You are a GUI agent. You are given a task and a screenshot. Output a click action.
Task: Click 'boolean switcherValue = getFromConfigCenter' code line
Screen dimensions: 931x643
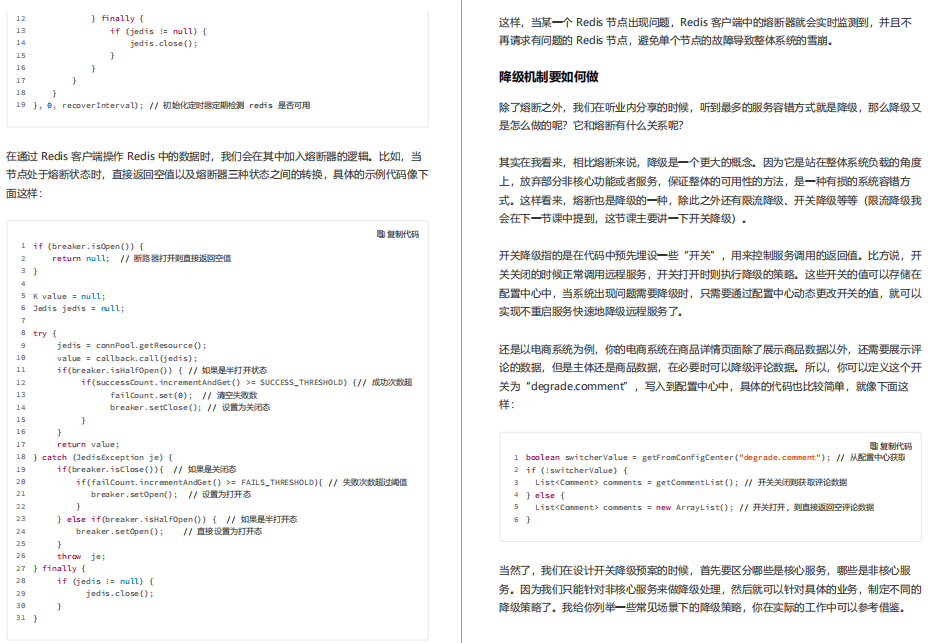tap(715, 457)
